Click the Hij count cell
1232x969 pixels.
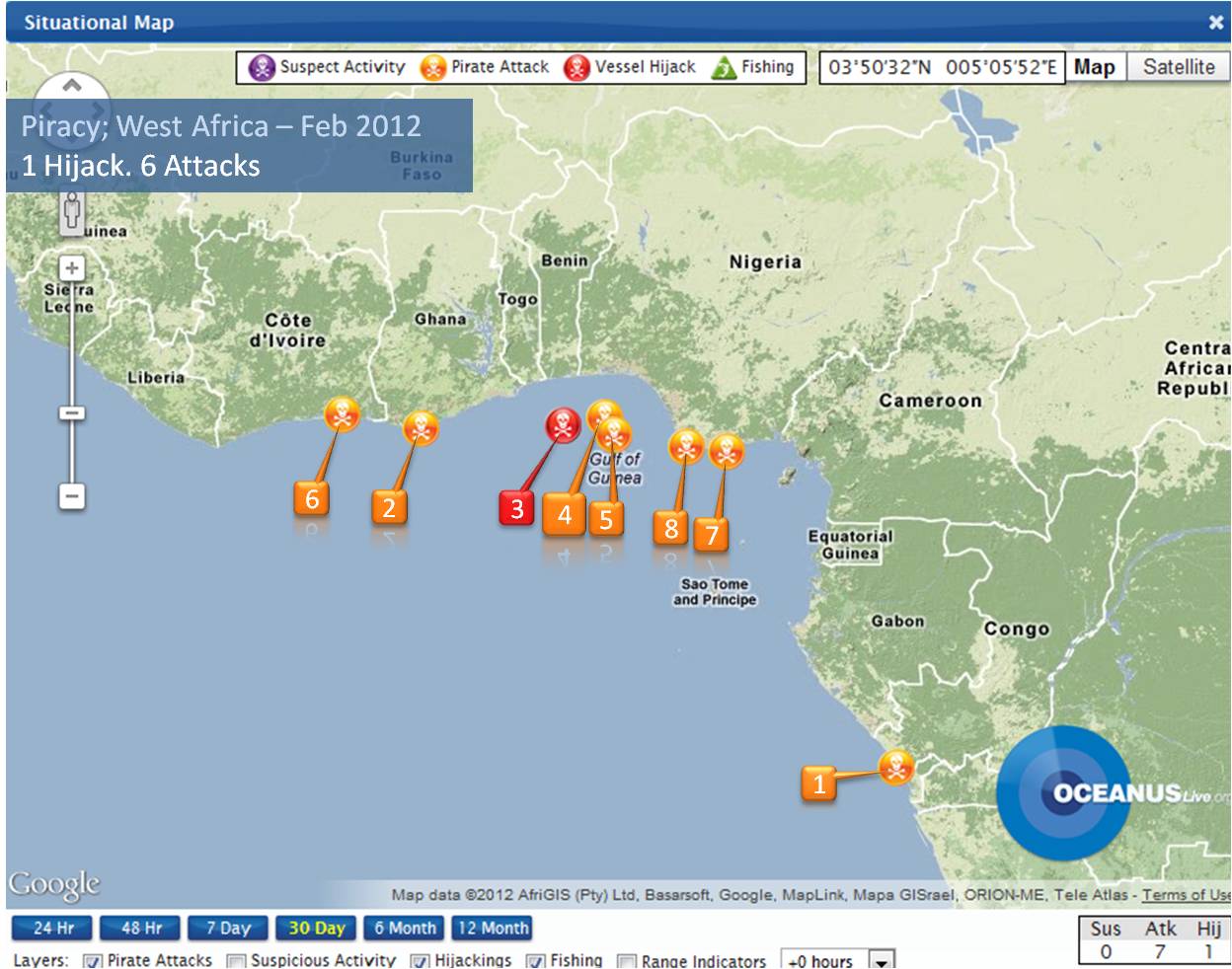(x=1208, y=951)
